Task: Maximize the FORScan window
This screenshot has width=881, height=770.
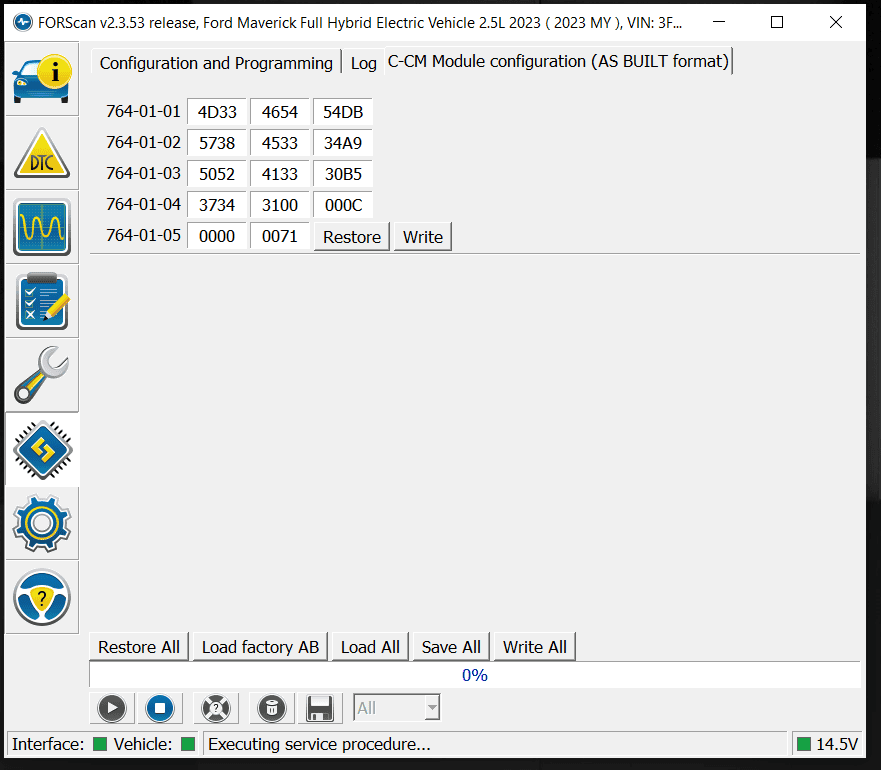Action: tap(777, 22)
